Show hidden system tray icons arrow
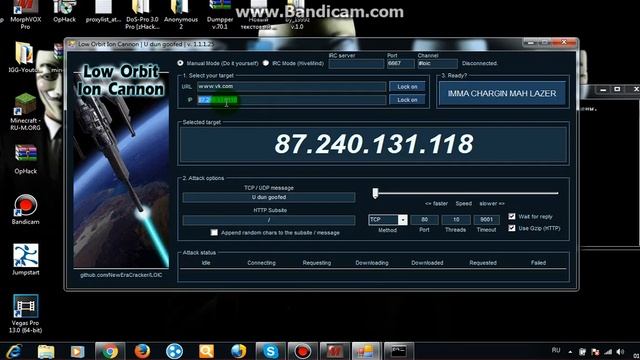 tap(570, 351)
